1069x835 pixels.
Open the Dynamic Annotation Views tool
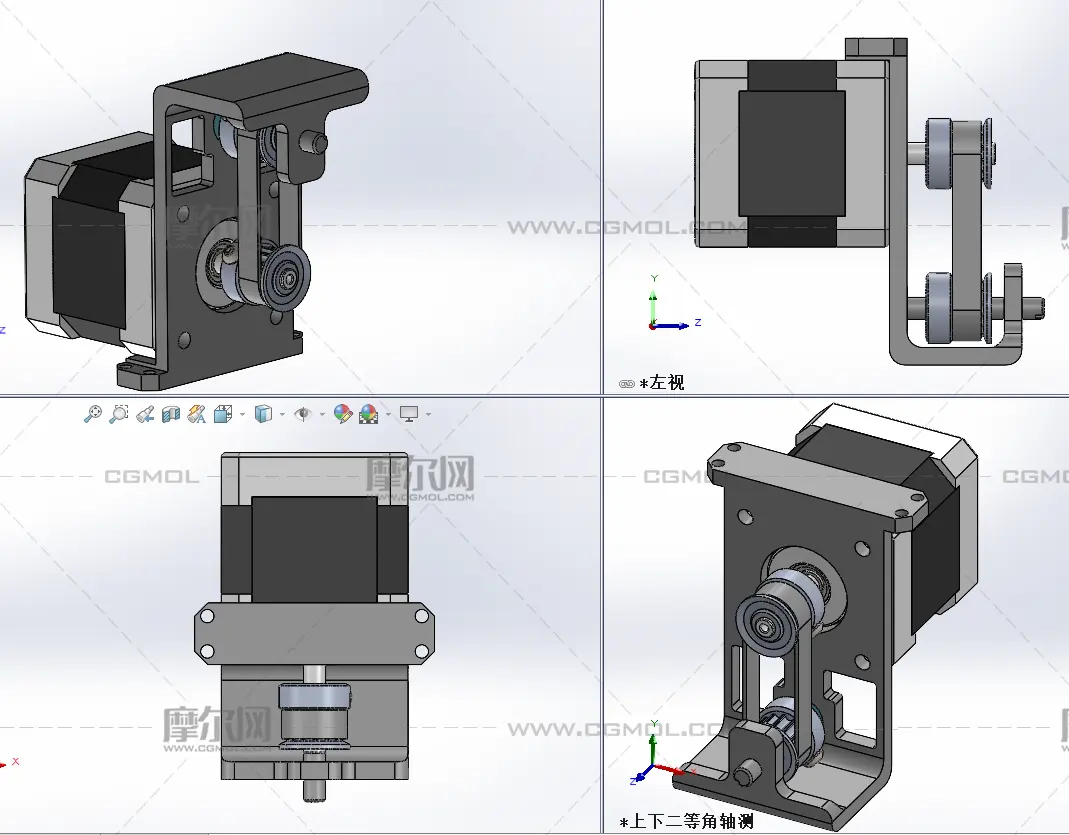point(196,413)
